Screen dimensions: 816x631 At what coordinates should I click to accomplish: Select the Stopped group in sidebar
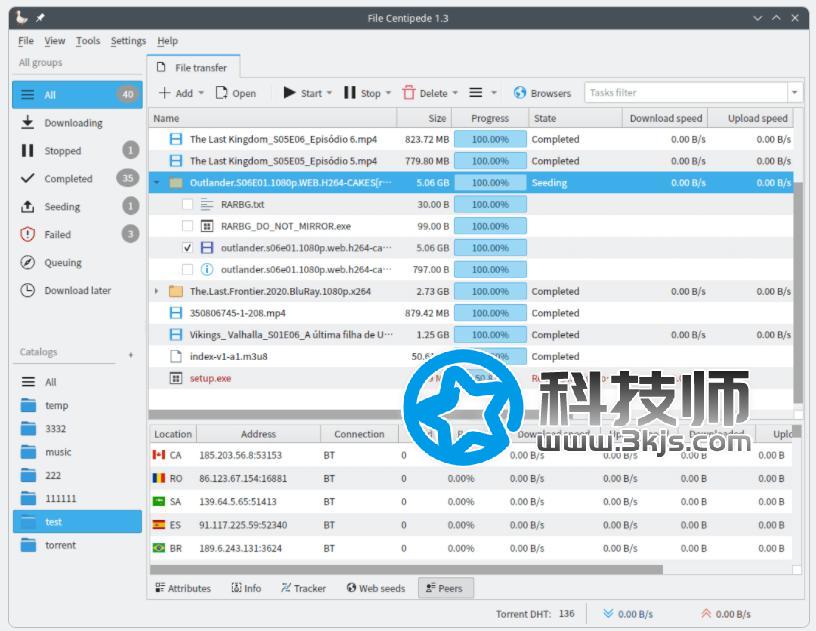(77, 151)
